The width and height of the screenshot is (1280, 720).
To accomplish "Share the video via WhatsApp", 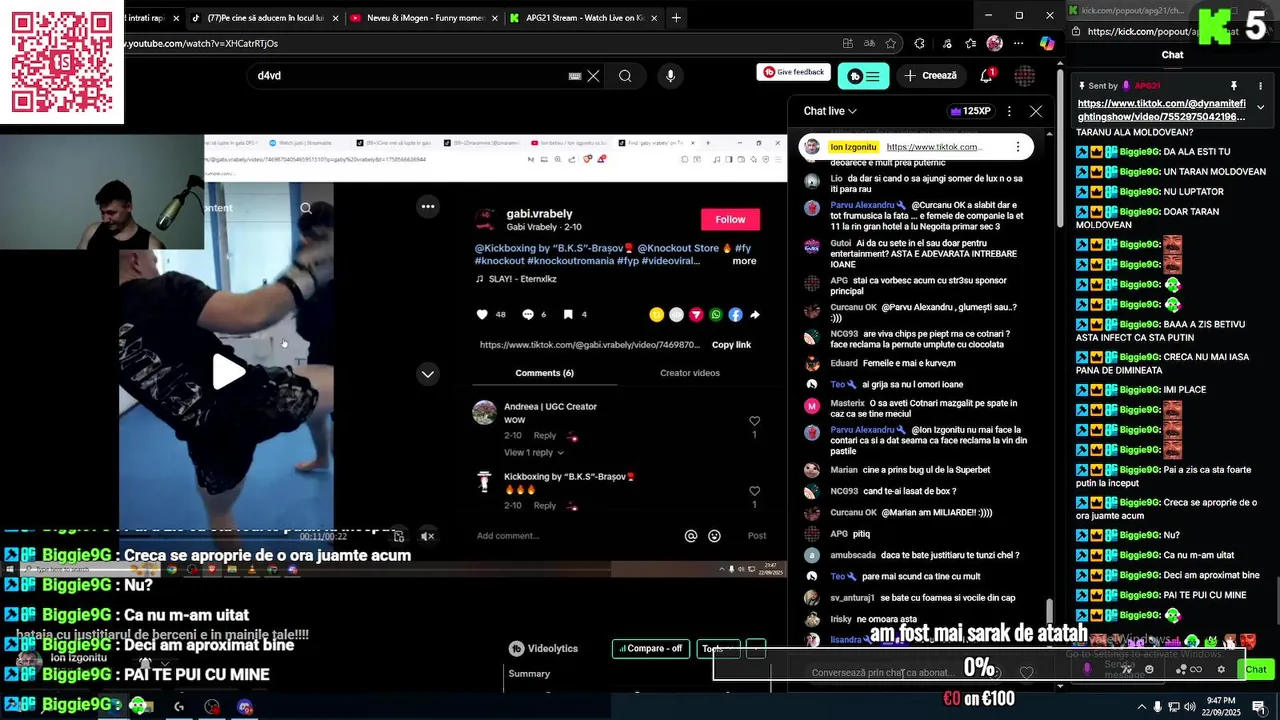I will (x=716, y=314).
